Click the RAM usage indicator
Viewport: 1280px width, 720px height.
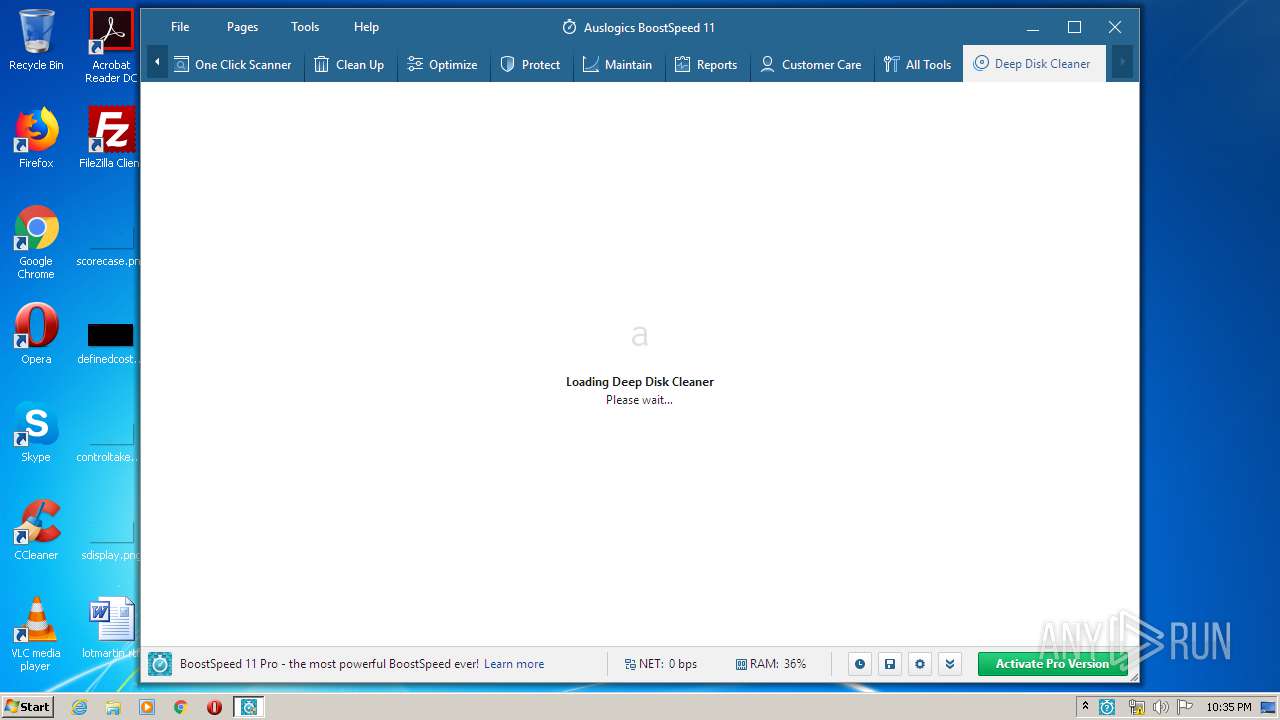(x=771, y=664)
